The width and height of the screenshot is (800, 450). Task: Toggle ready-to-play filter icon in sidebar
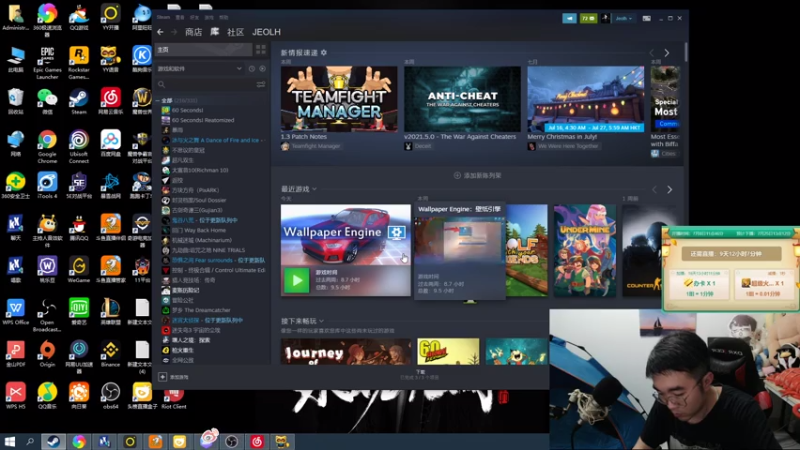pyautogui.click(x=262, y=68)
